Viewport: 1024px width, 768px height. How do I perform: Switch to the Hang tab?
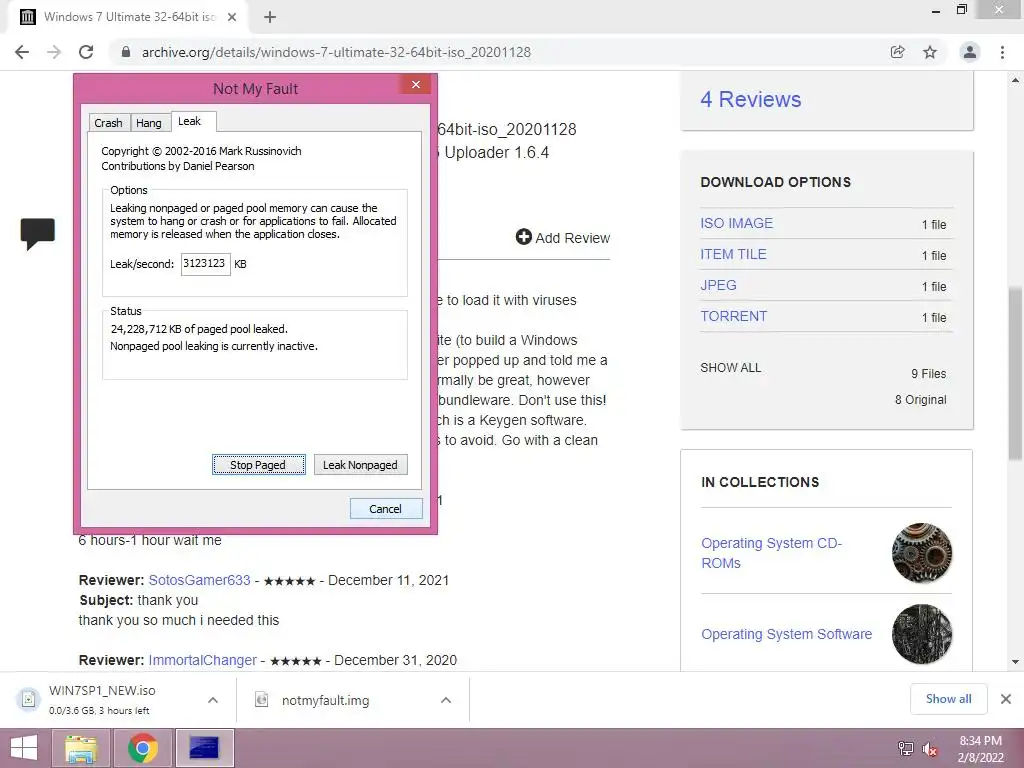coord(149,123)
